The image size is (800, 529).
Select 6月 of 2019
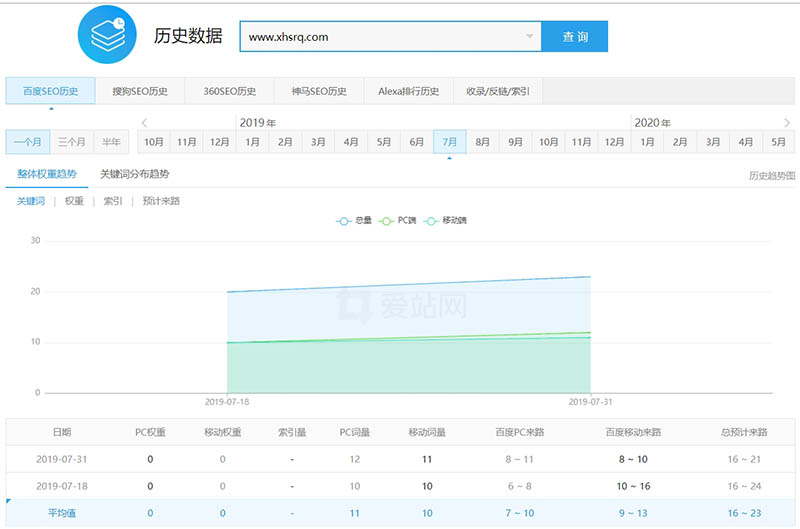pyautogui.click(x=417, y=142)
